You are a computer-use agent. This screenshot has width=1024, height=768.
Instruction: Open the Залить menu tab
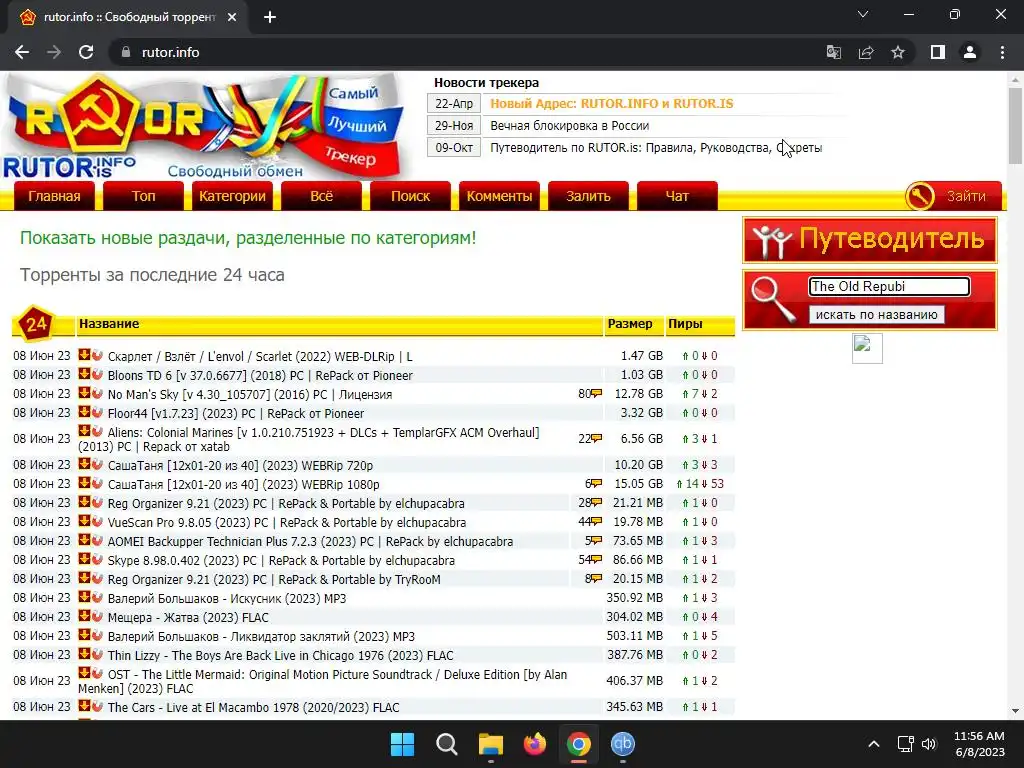[588, 196]
